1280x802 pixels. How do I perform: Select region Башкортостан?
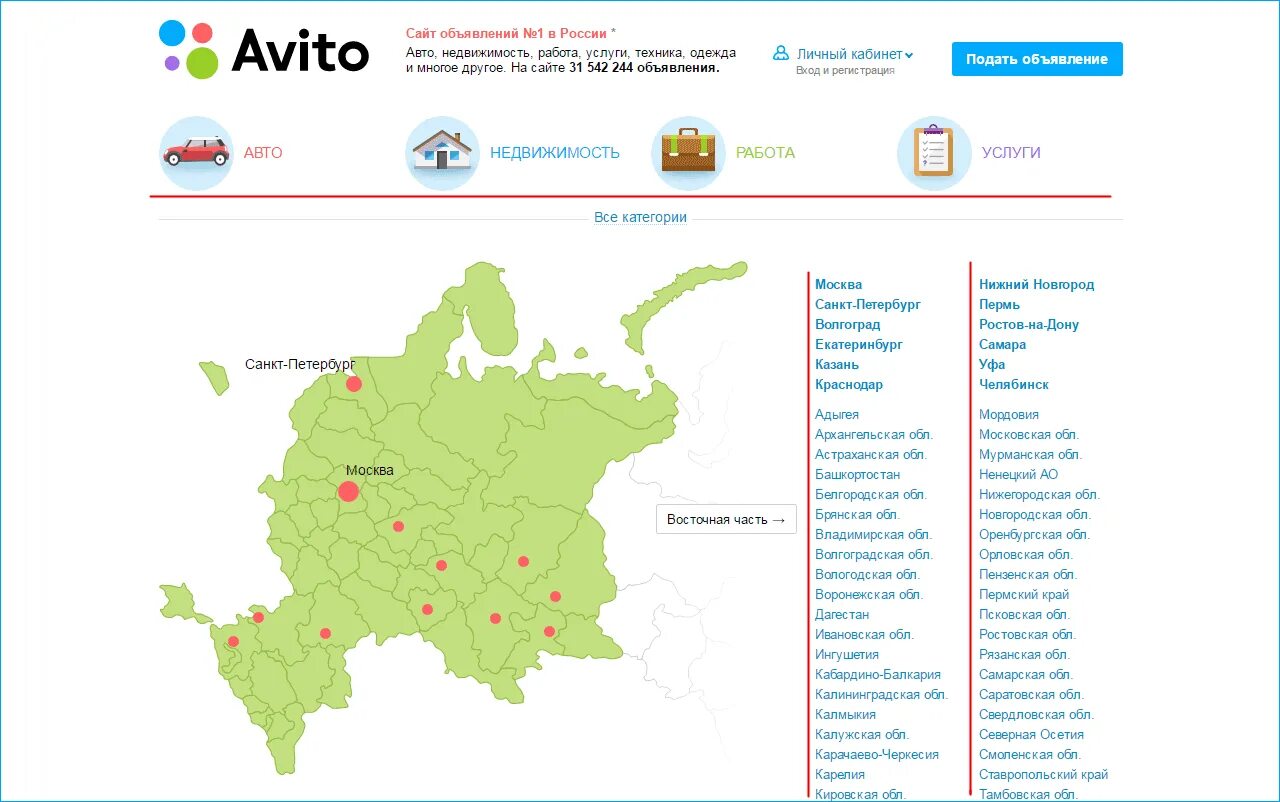coord(858,474)
